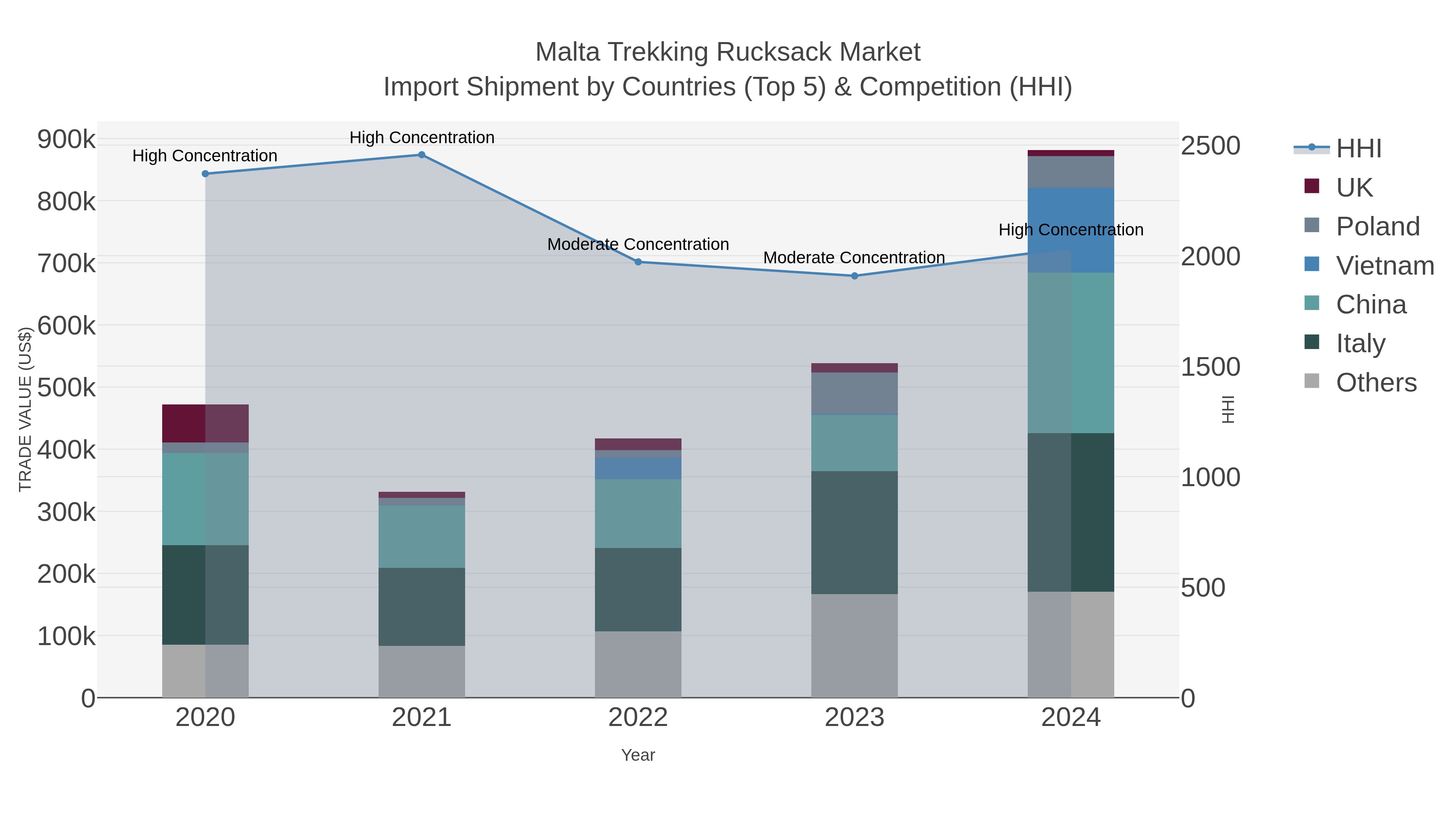Click the 2021 Italy bar segment

[422, 607]
